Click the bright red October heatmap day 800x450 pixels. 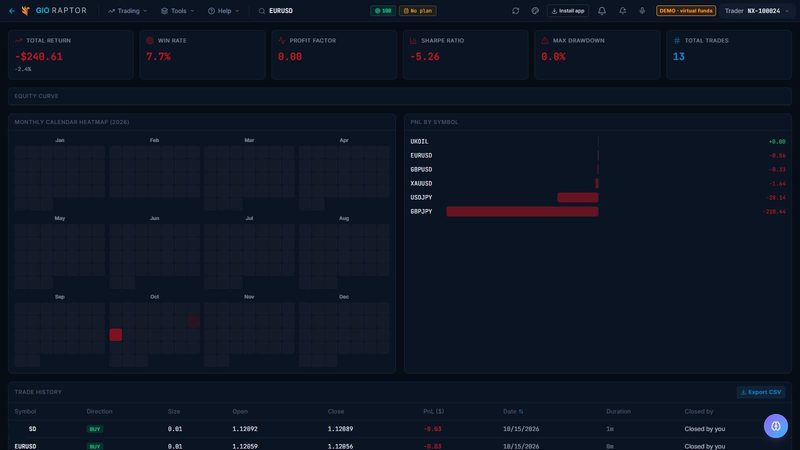click(x=116, y=335)
